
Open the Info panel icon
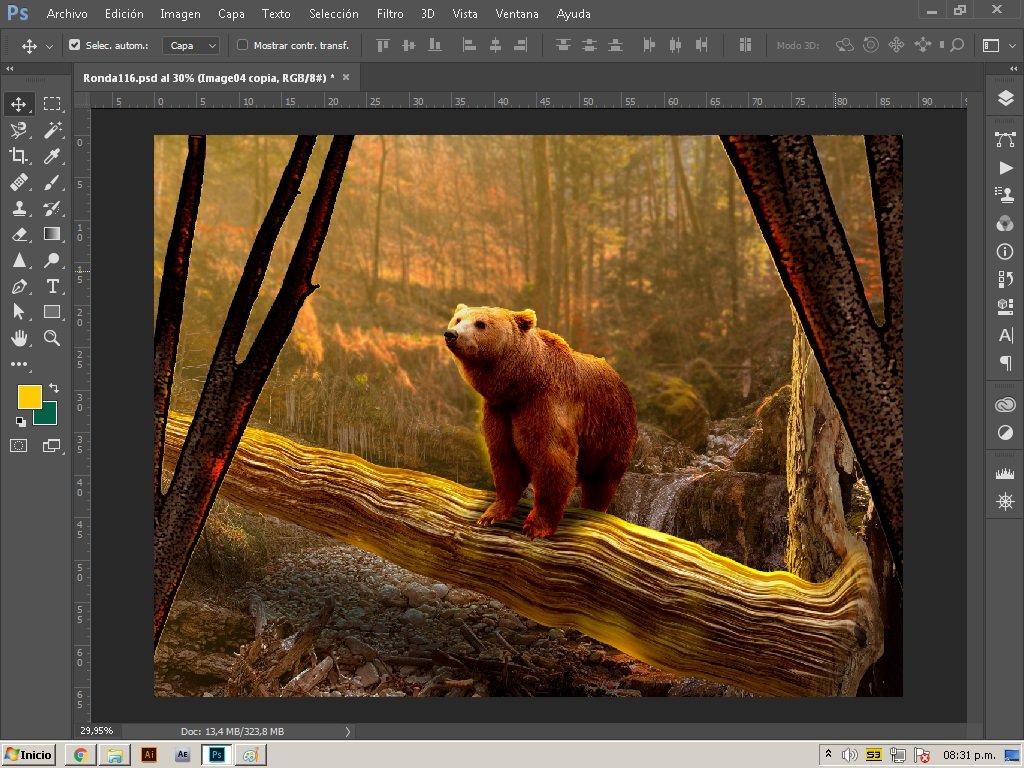pyautogui.click(x=1005, y=251)
